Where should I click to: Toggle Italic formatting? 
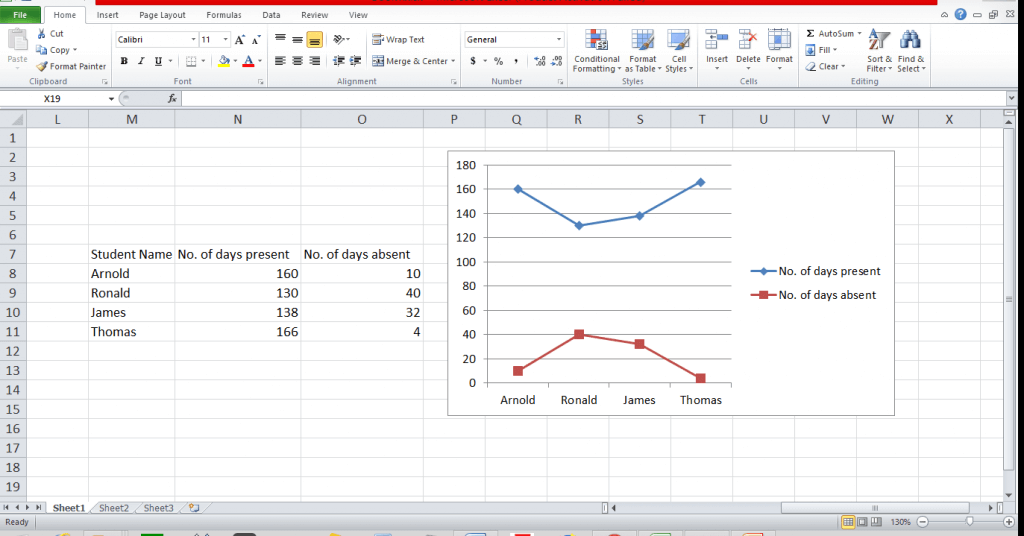click(141, 61)
